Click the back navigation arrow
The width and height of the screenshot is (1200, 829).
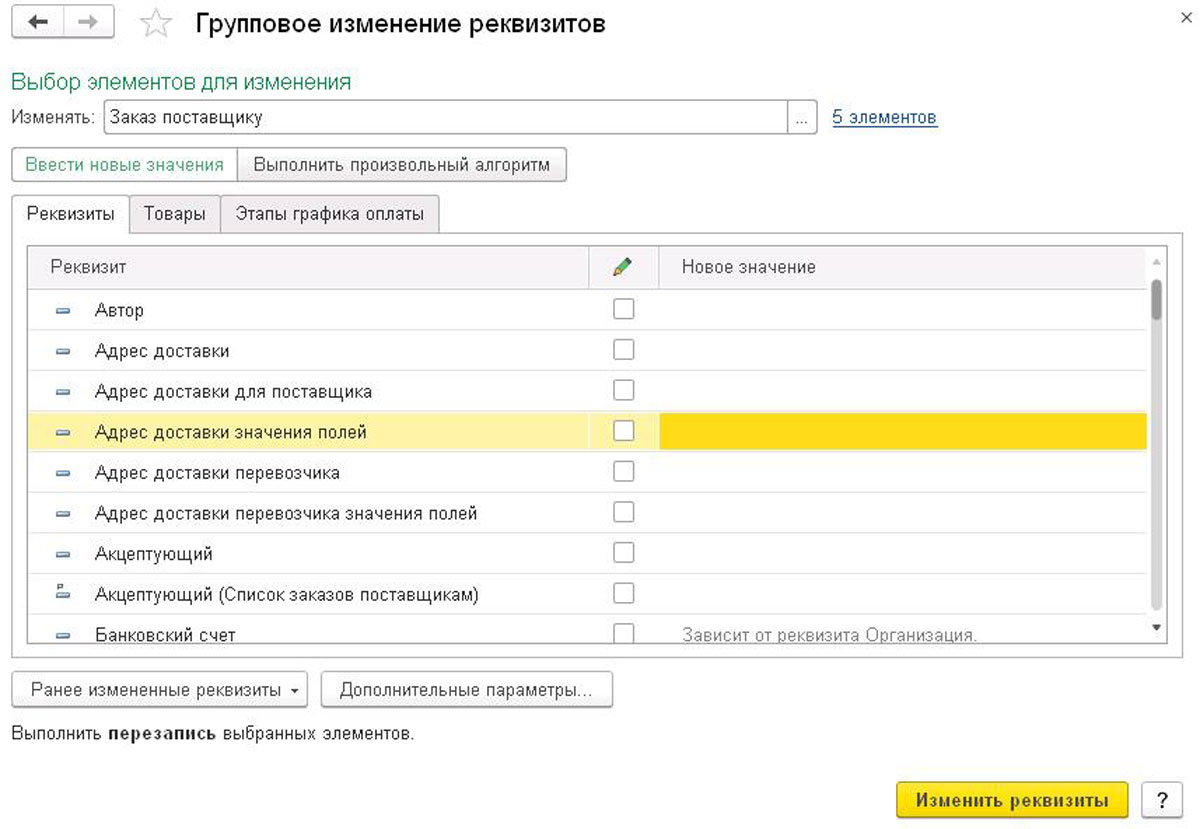(x=38, y=23)
